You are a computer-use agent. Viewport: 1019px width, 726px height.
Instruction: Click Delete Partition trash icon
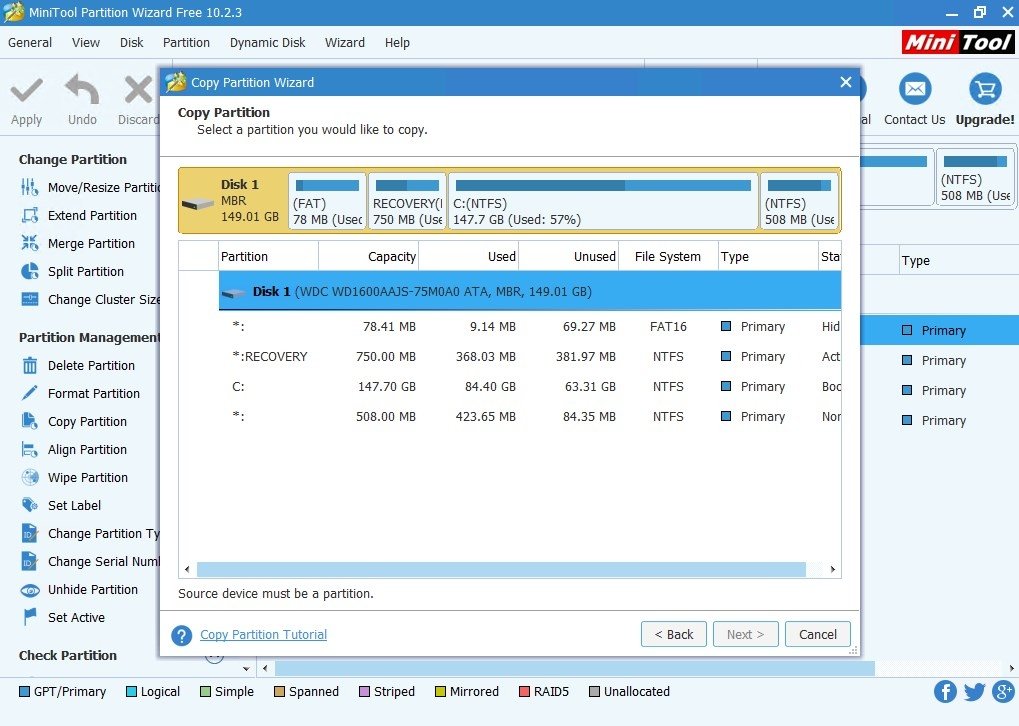30,365
